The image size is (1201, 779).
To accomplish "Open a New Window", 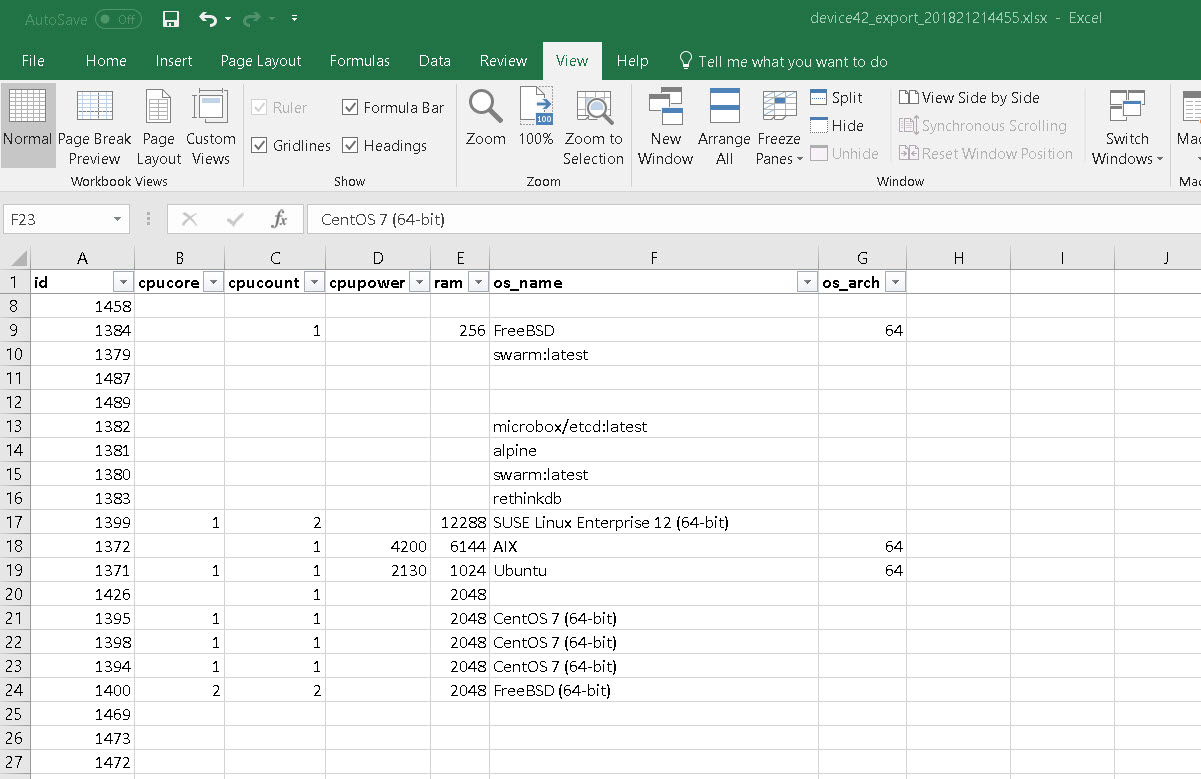I will [665, 127].
